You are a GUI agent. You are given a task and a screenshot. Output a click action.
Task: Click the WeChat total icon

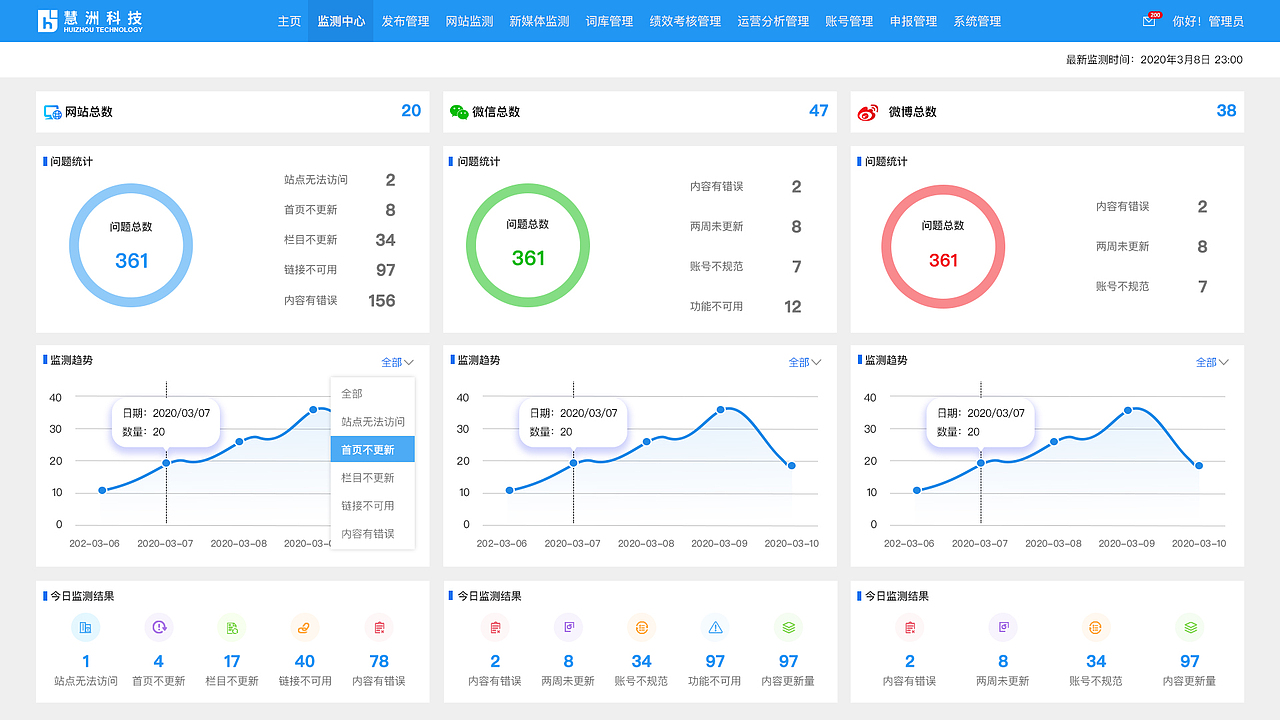coord(459,112)
